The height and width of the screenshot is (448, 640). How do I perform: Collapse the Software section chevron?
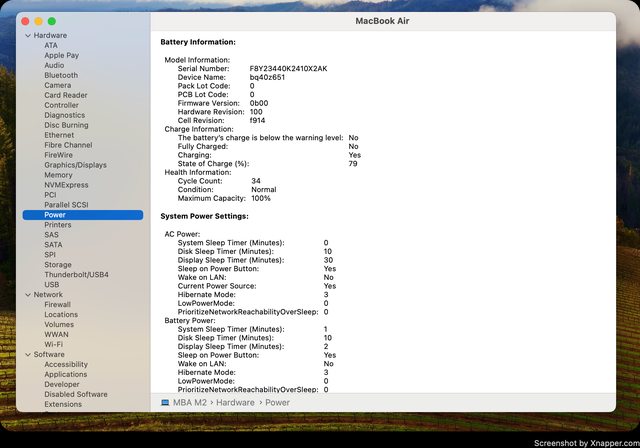28,355
